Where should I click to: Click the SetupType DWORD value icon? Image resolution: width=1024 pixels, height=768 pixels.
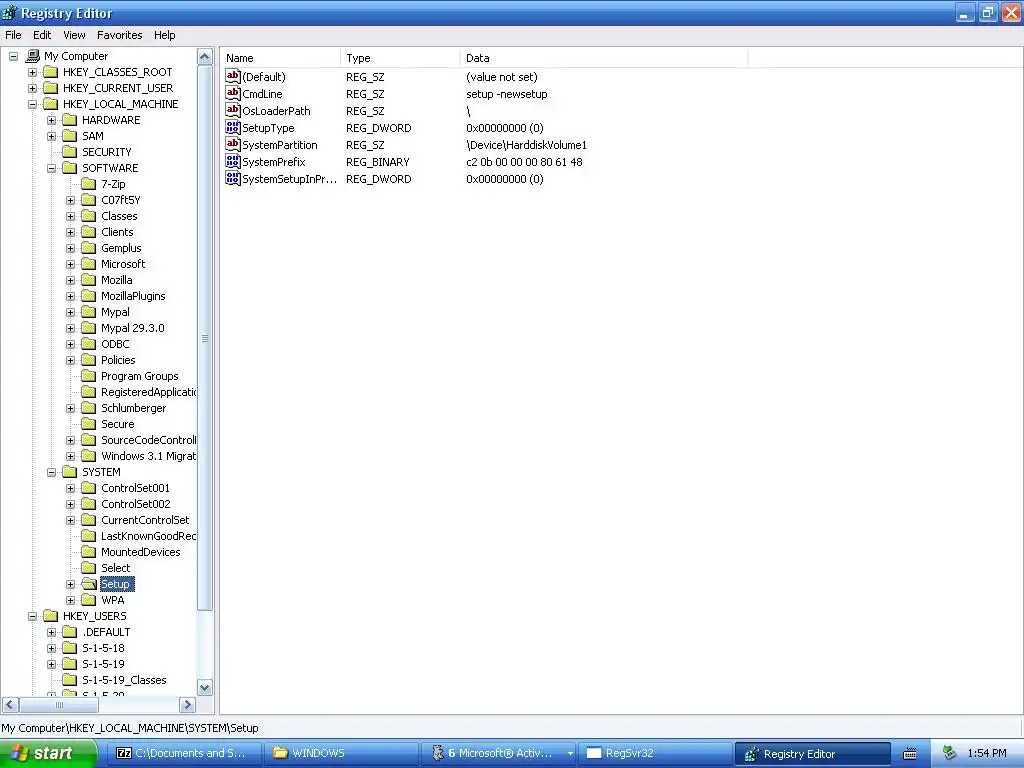coord(232,127)
